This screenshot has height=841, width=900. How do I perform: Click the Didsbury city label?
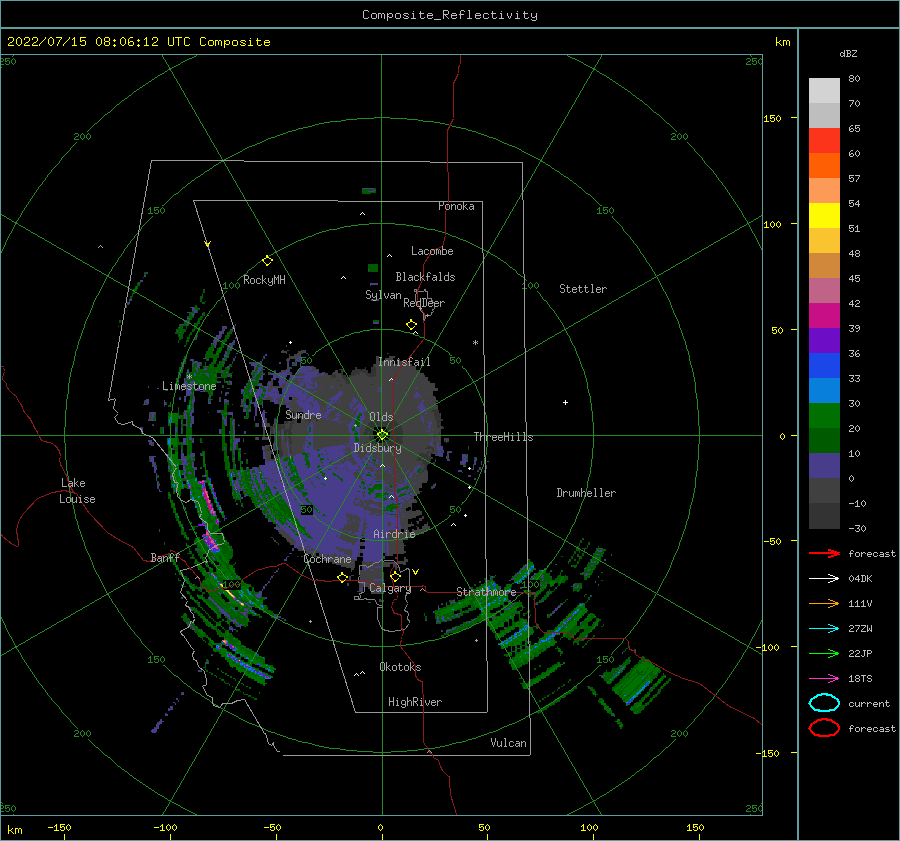pos(377,448)
